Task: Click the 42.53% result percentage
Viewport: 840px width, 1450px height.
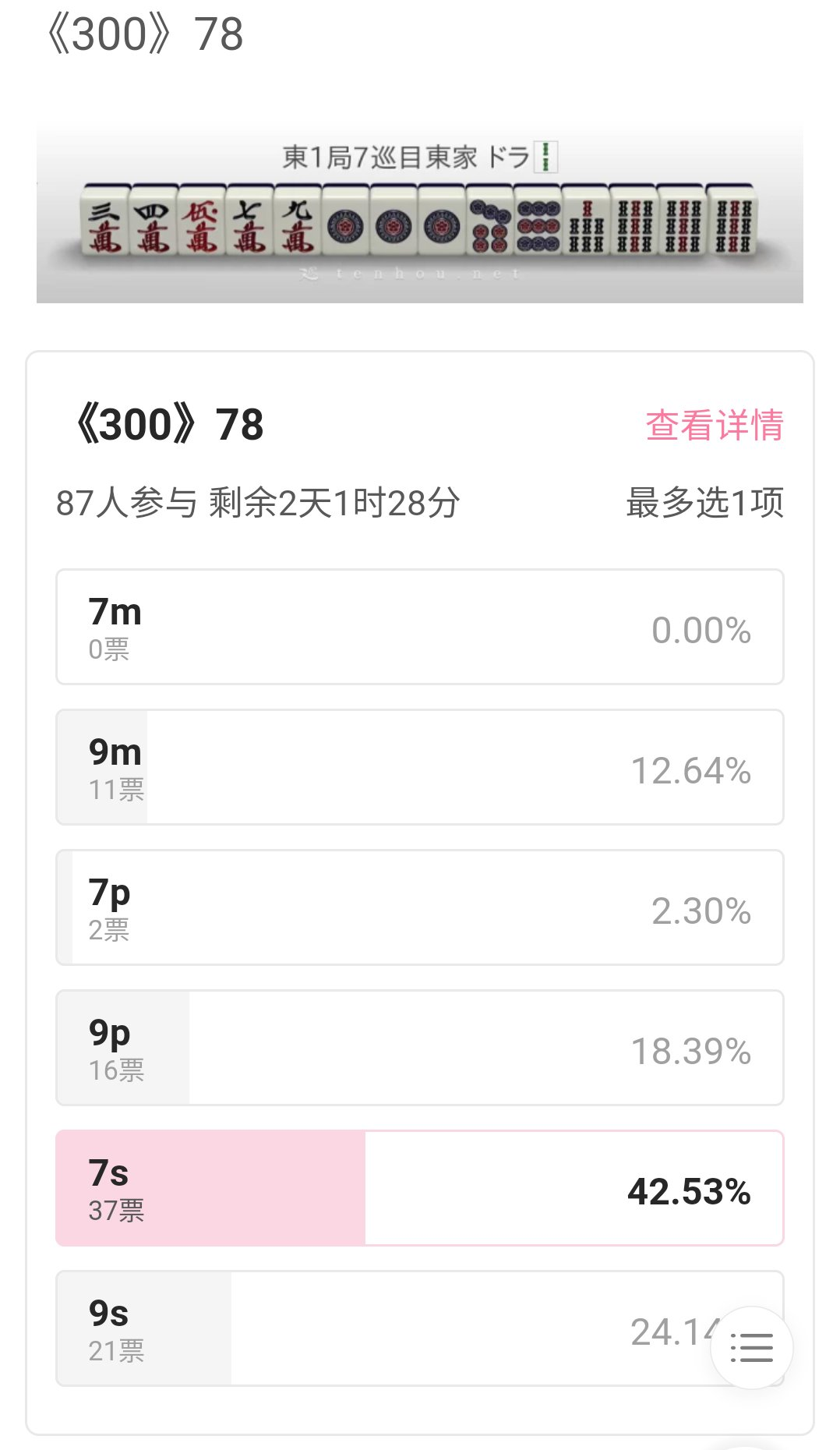Action: (x=689, y=1192)
